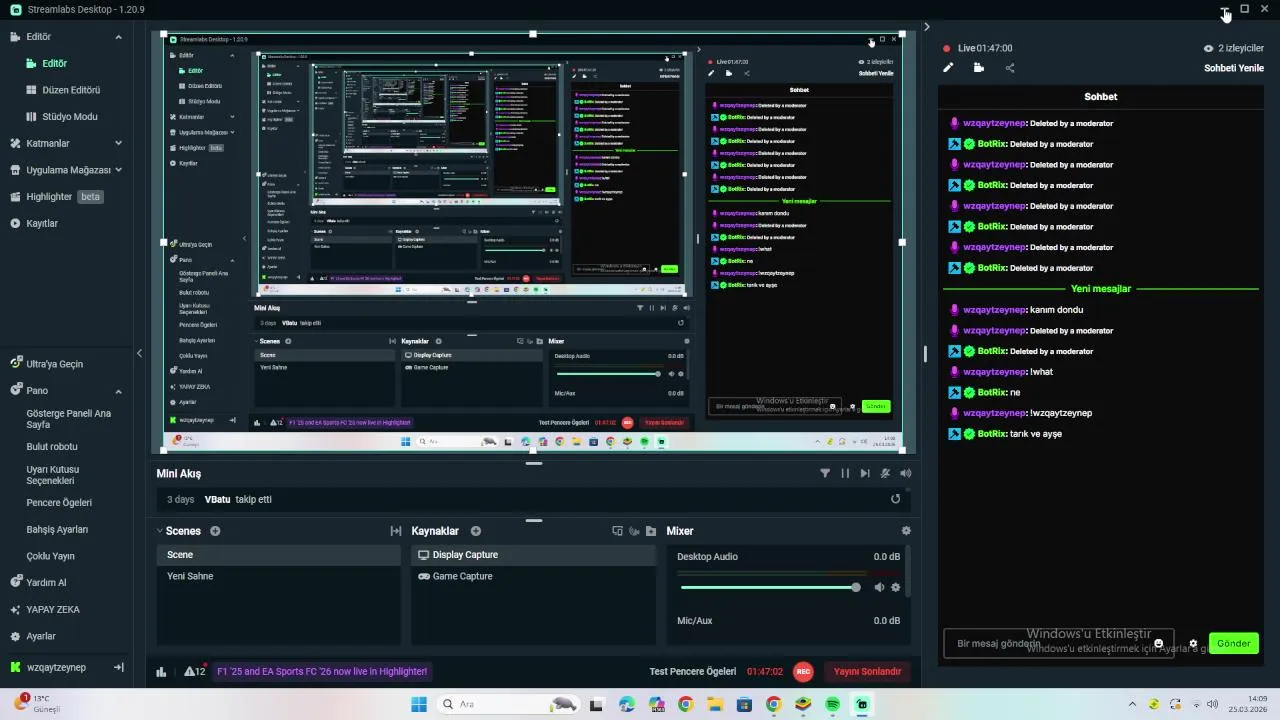Open the camera icon beside the pencil
Screen dimensions: 1280x720
978,68
